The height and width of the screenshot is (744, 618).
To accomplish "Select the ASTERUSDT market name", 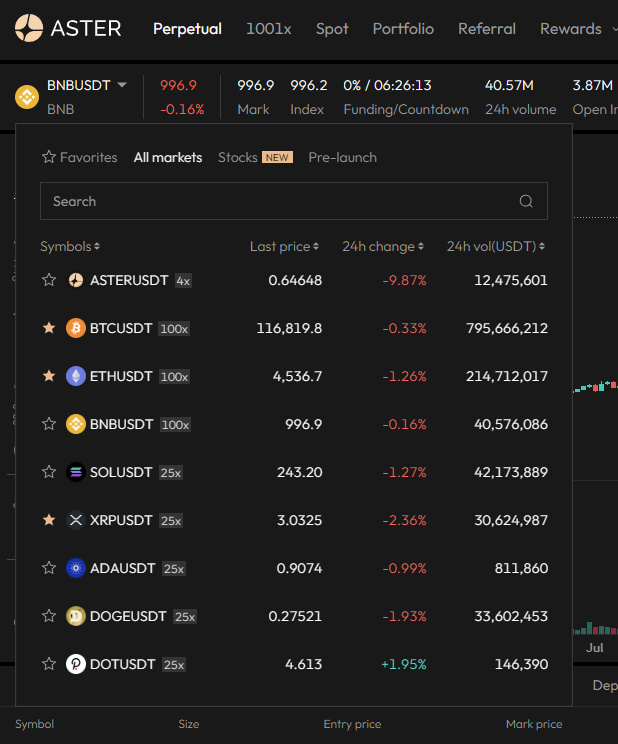I will pos(129,280).
